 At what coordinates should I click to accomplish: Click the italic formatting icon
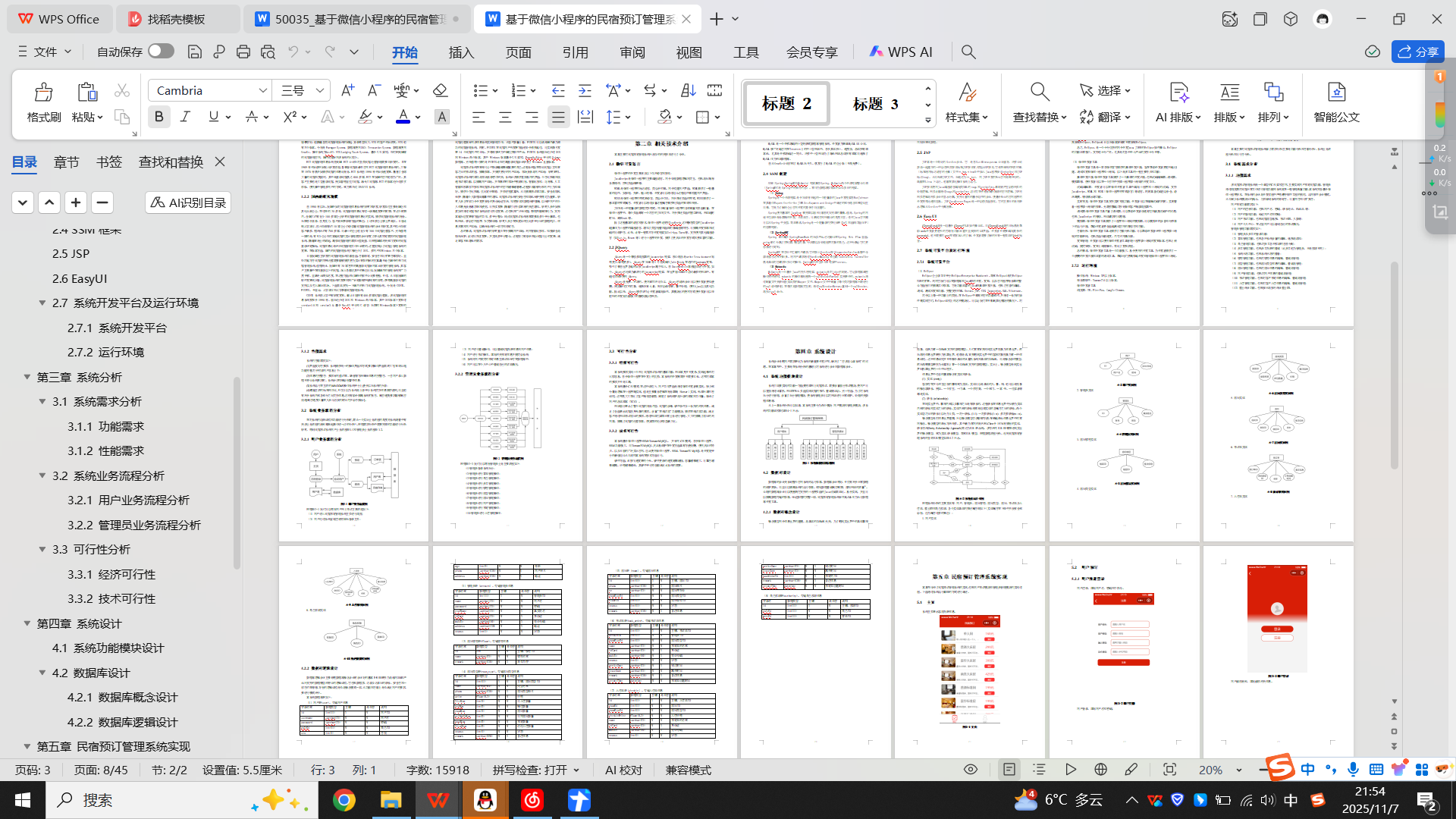(185, 117)
